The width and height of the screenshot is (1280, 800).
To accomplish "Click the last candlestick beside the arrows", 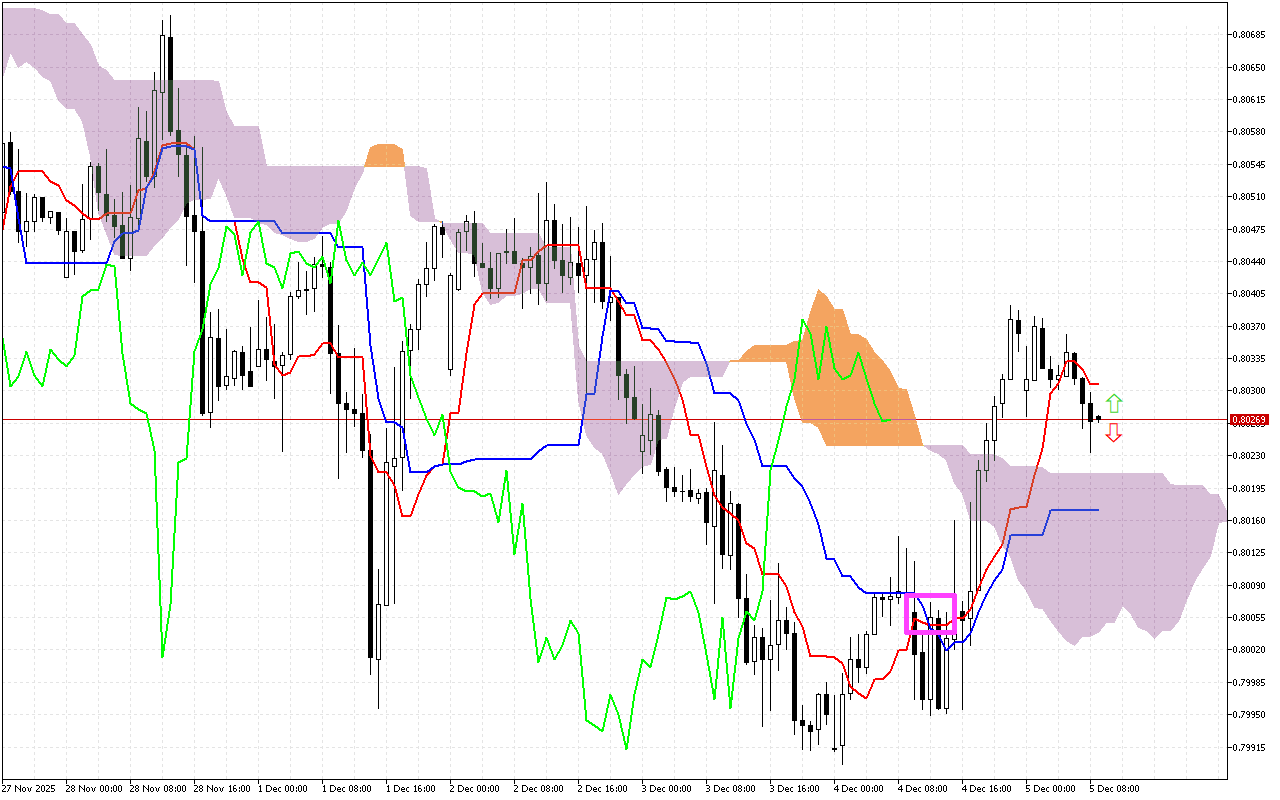I will [1099, 418].
